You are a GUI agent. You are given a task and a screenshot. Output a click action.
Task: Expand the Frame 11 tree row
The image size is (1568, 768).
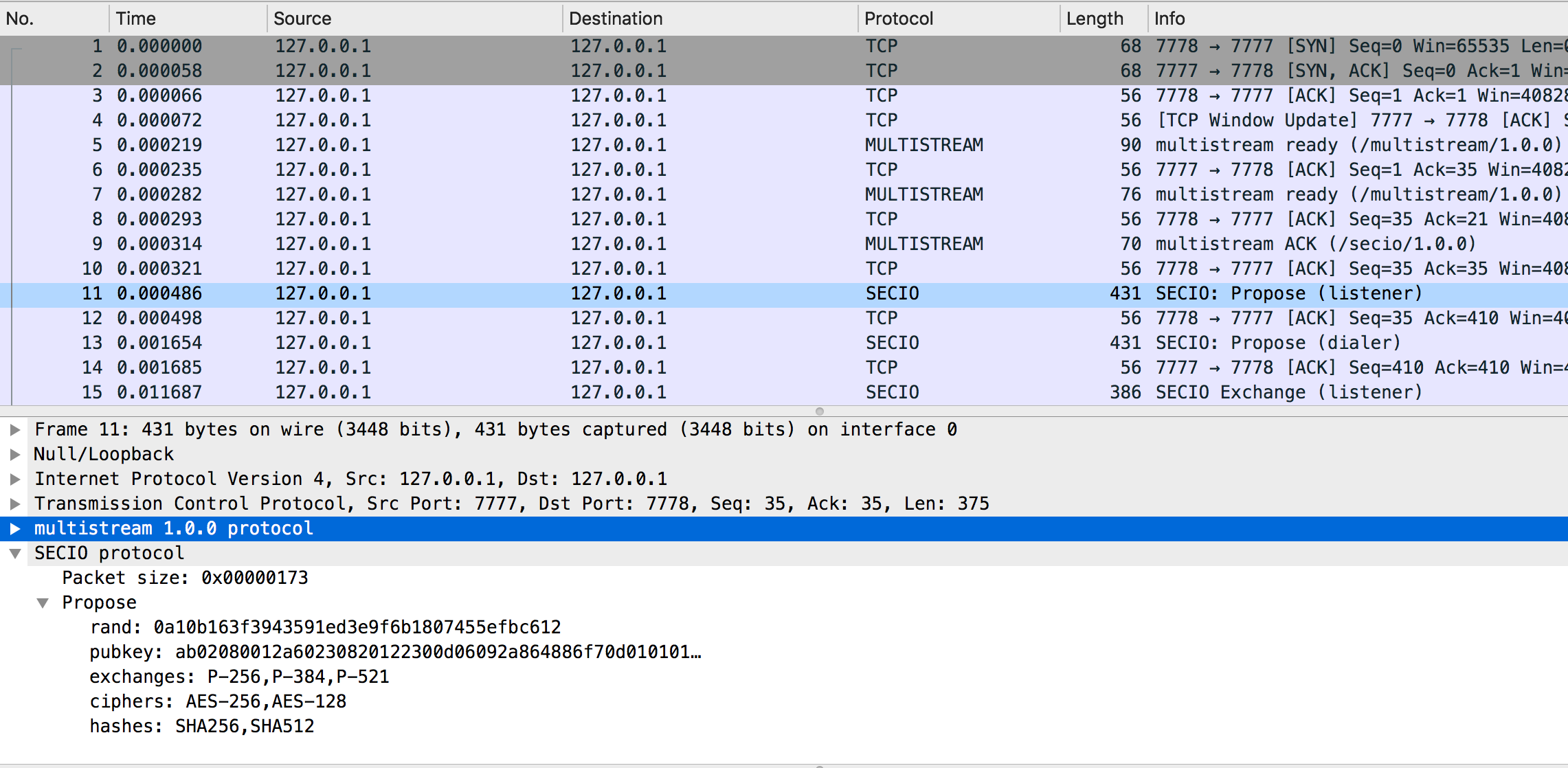(14, 430)
